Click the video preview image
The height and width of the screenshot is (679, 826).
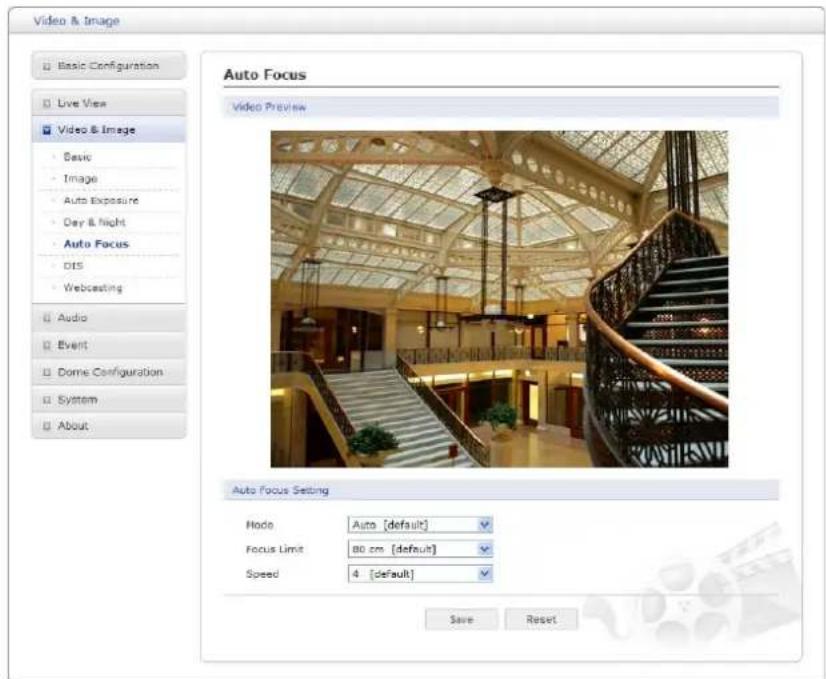pyautogui.click(x=499, y=299)
